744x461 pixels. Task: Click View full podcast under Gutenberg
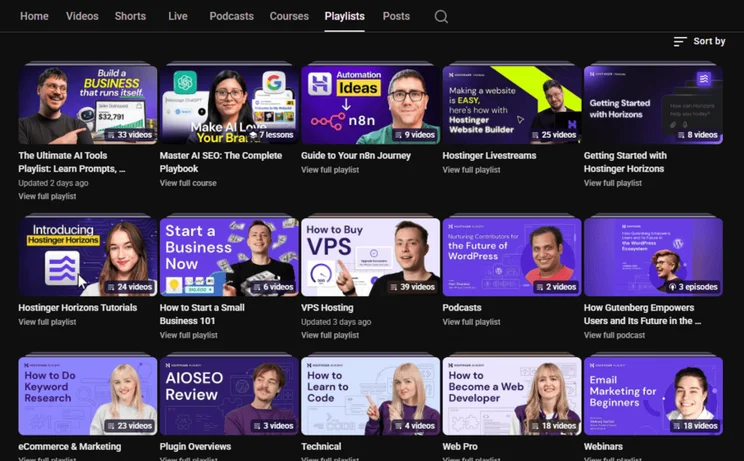point(614,335)
